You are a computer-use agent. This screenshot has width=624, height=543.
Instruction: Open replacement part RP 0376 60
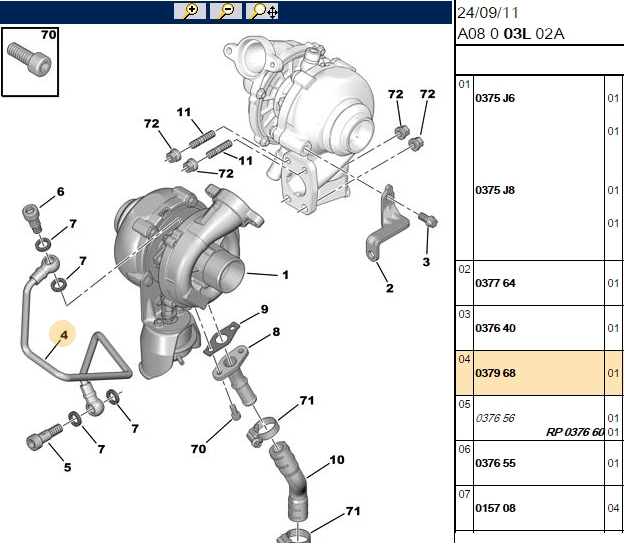575,432
